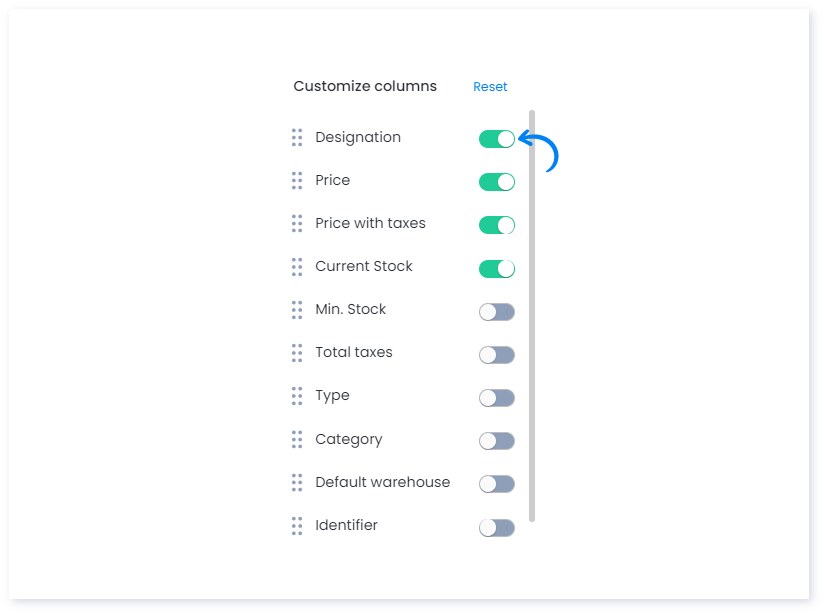This screenshot has width=824, height=614.
Task: Enable the Type column switch
Action: pos(497,397)
